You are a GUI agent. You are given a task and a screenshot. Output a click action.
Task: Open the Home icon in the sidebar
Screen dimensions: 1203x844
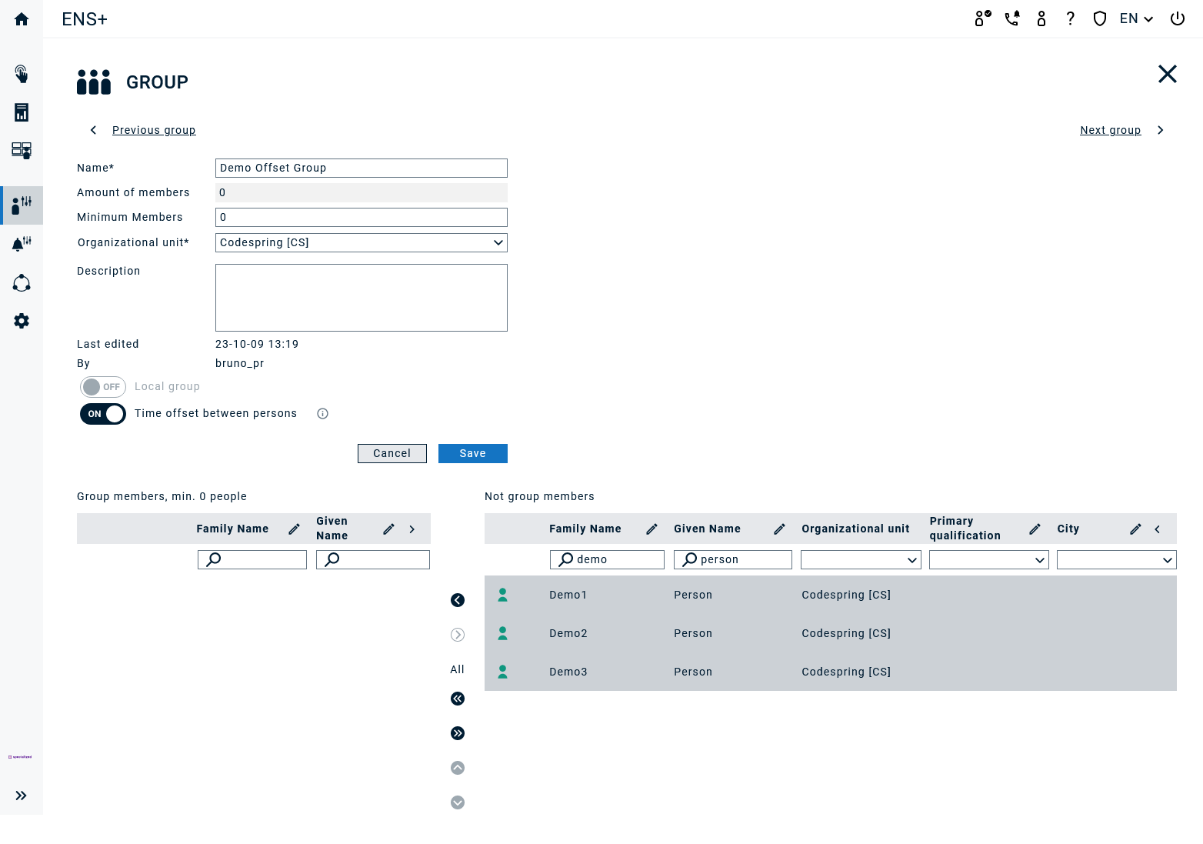pos(21,18)
